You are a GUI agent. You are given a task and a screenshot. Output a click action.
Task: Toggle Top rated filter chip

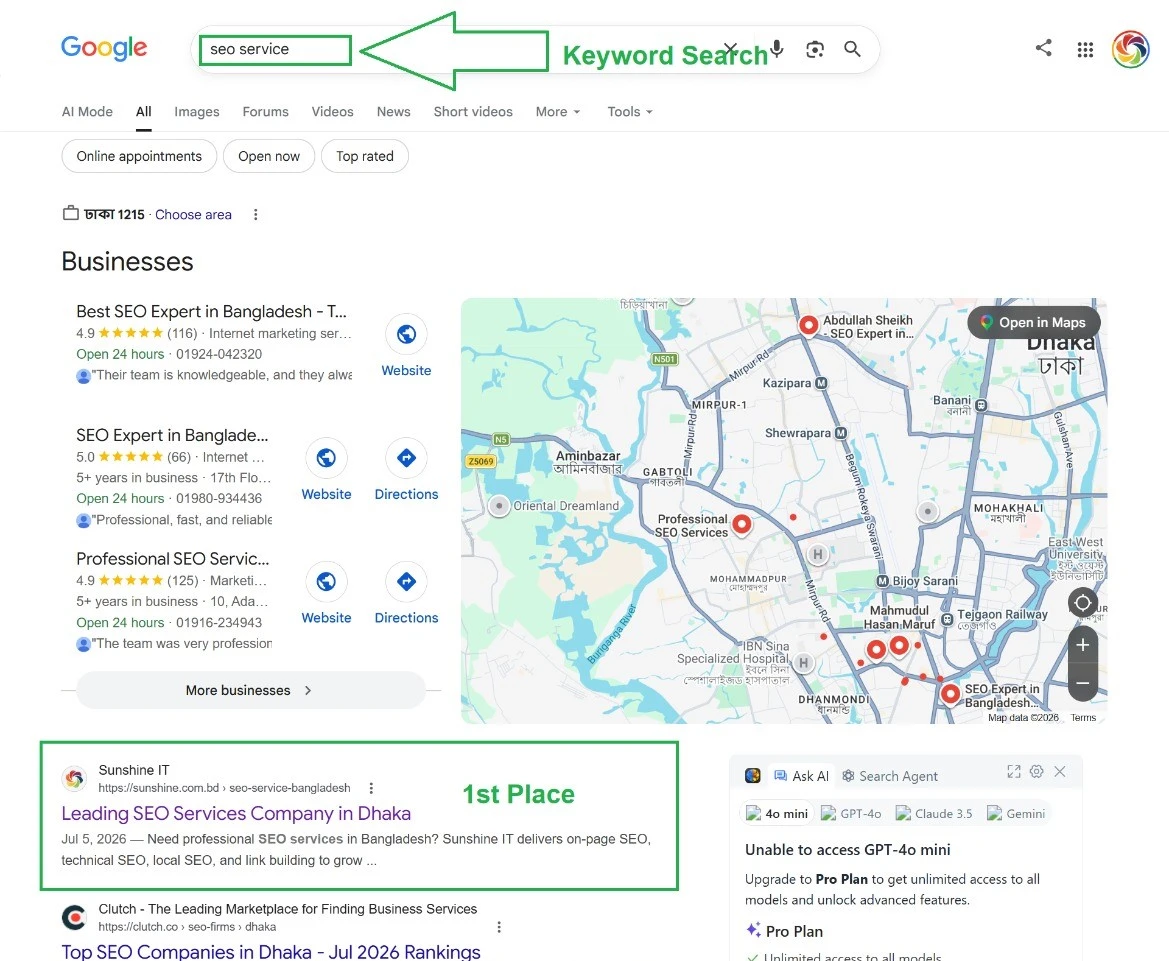coord(365,157)
